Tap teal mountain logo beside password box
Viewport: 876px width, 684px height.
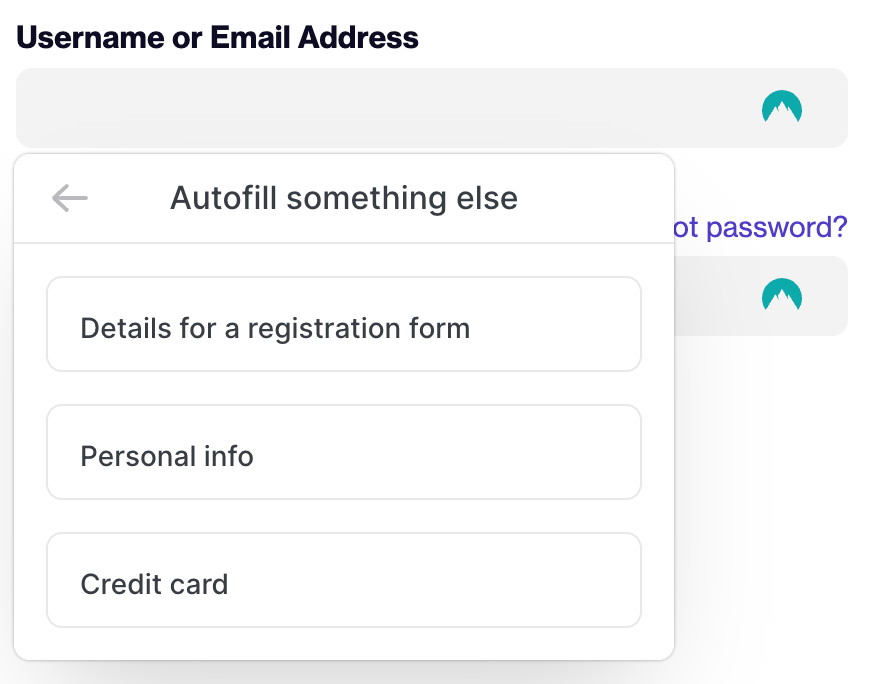(x=782, y=294)
